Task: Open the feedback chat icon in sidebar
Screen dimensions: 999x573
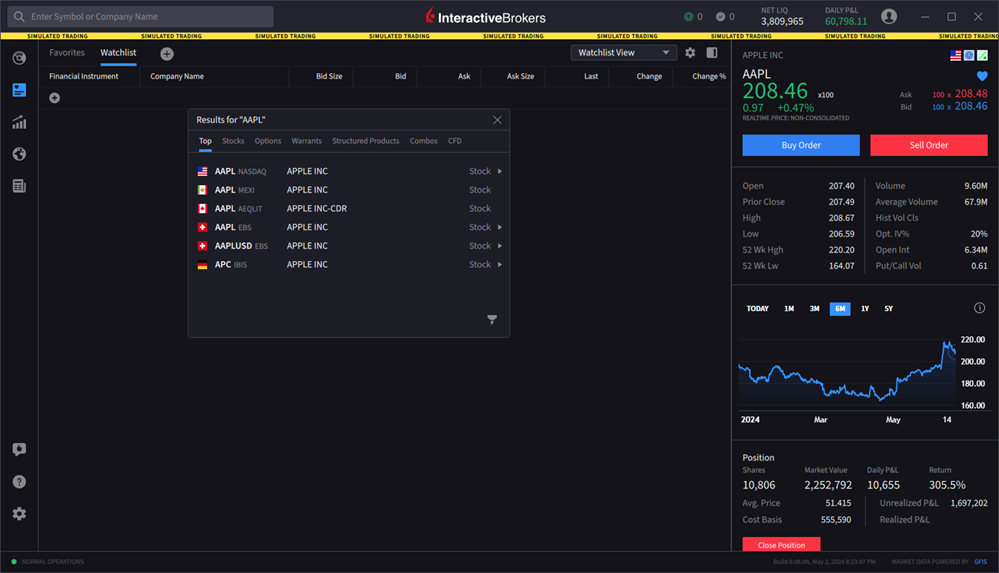Action: 19,449
